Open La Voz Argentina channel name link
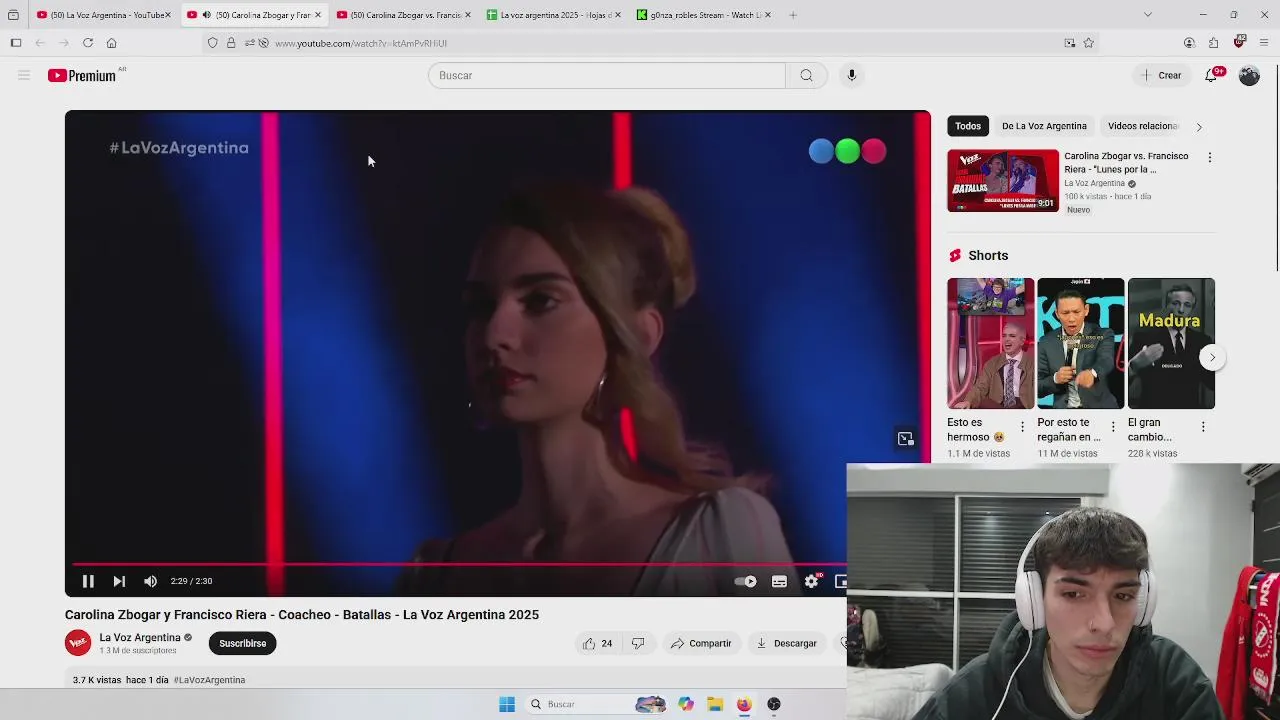The height and width of the screenshot is (720, 1280). pos(140,637)
